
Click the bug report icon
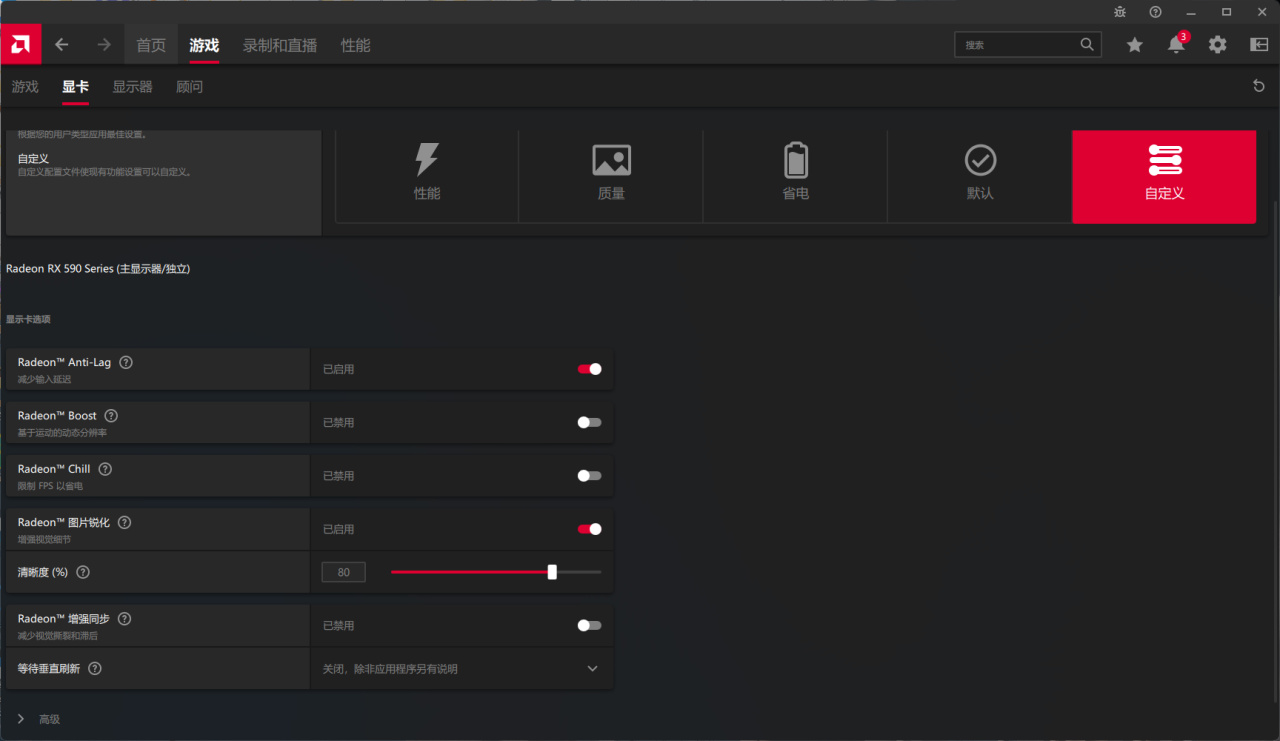click(1120, 12)
